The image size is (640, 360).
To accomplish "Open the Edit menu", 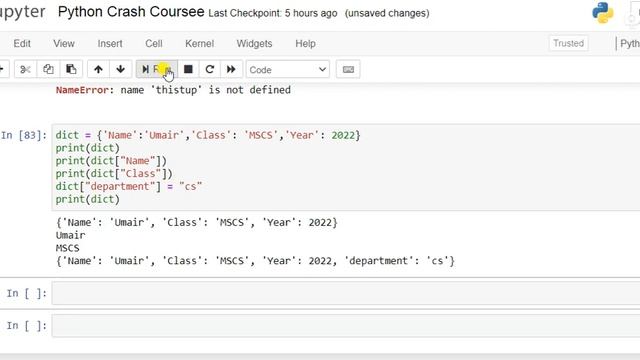I will click(x=22, y=44).
